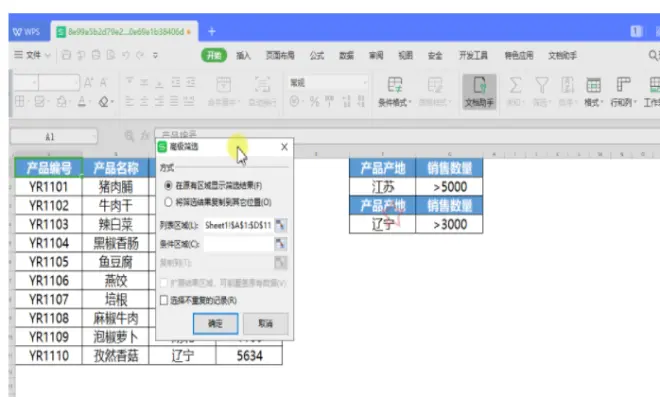660x397 pixels.
Task: Switch to the 数据 ribbon tab
Action: 346,55
